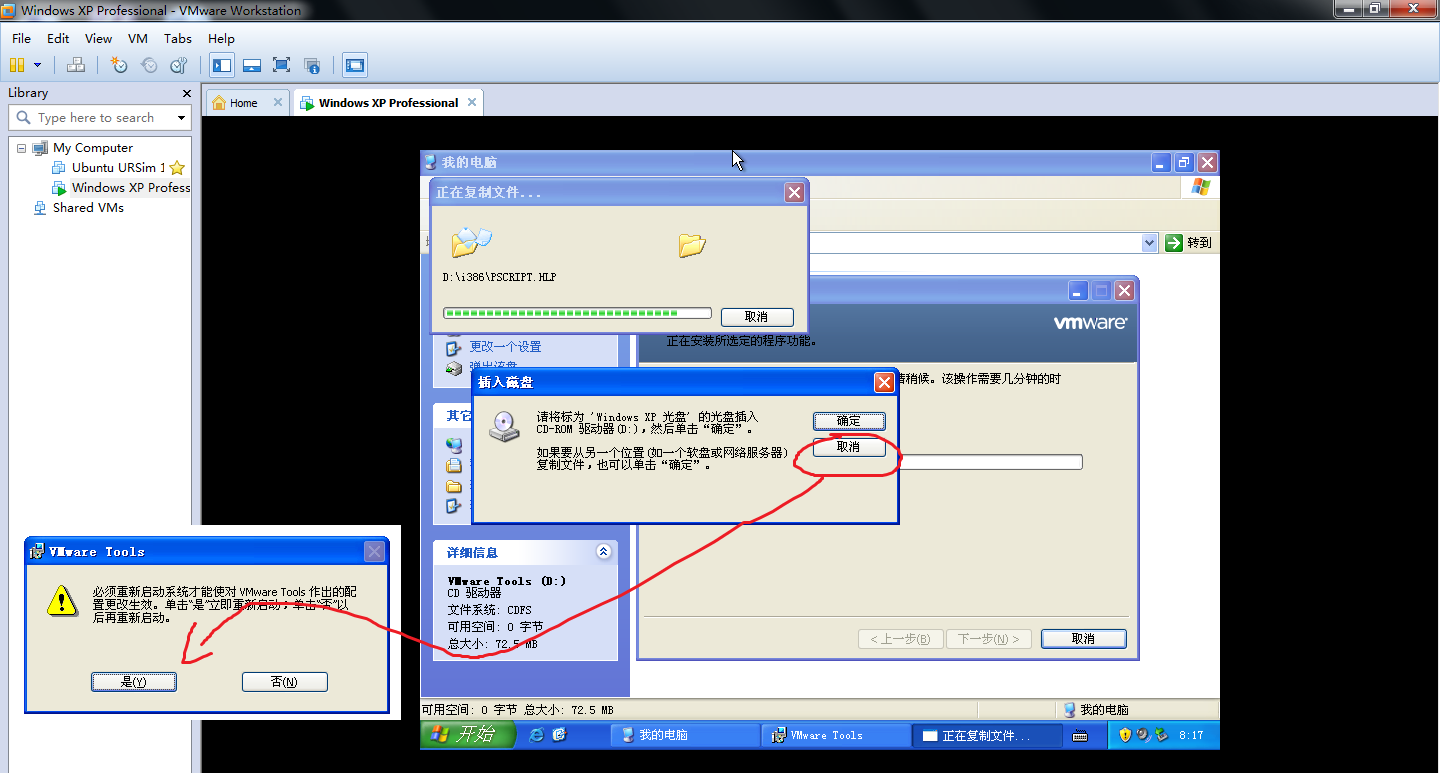Toggle the console view toolbar icon
This screenshot has width=1440, height=773.
pyautogui.click(x=355, y=65)
